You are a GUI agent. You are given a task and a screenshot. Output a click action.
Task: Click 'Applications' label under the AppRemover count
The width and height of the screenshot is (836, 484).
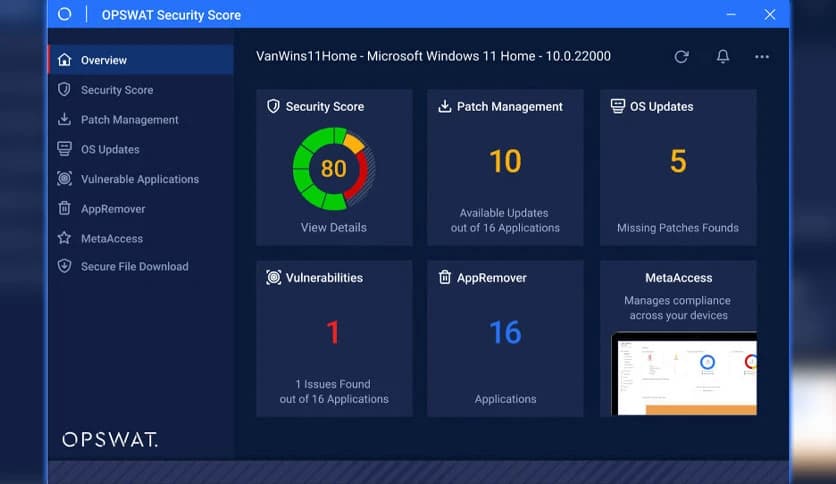[505, 399]
